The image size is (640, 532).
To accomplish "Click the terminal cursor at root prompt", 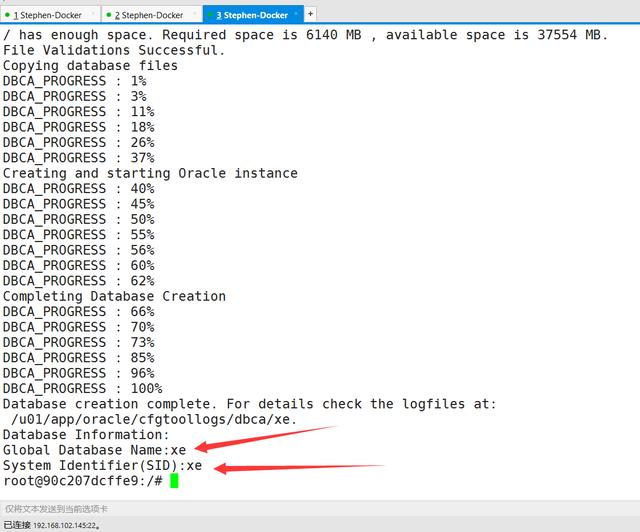I will click(174, 481).
